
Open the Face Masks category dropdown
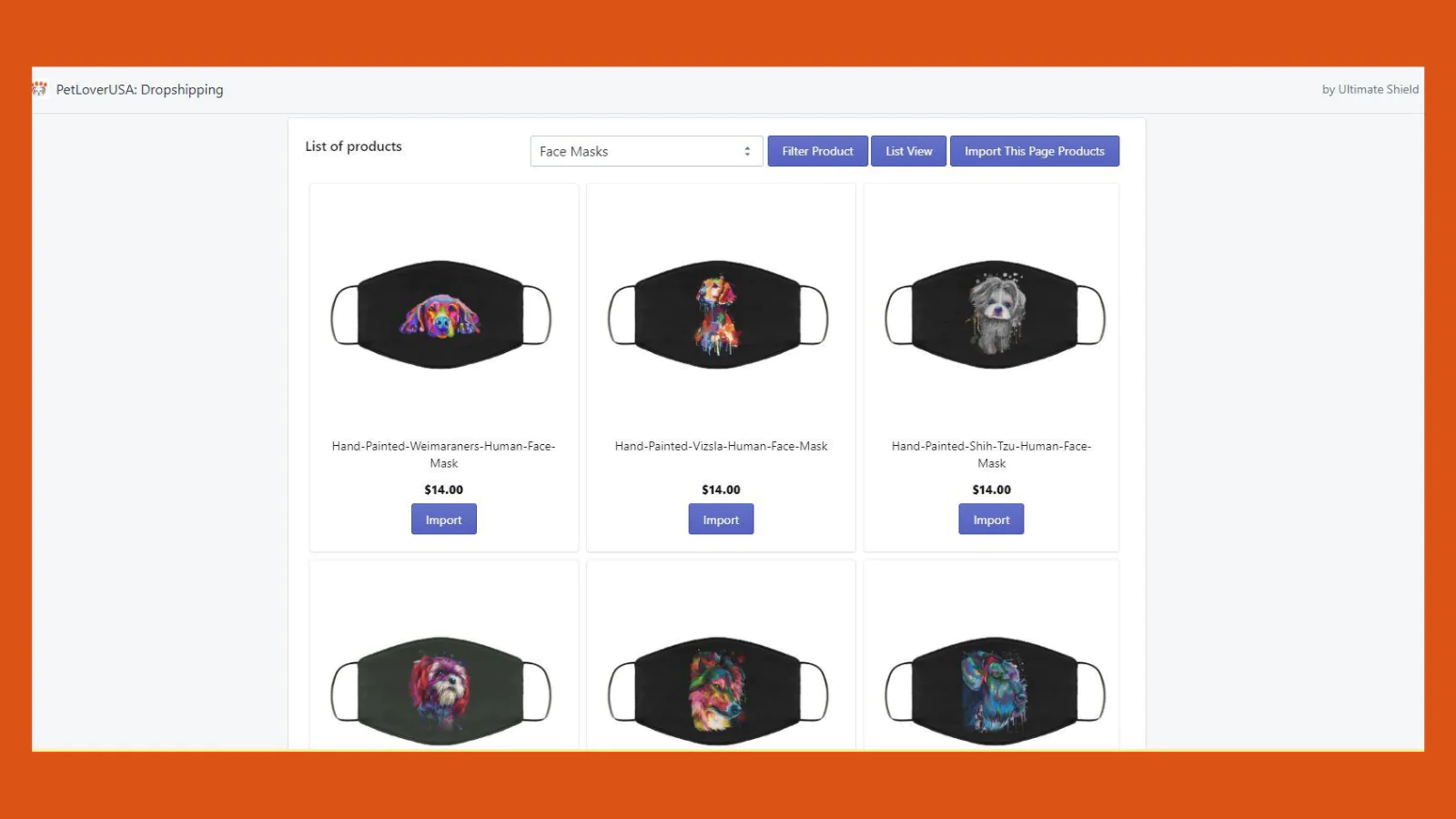(x=646, y=151)
